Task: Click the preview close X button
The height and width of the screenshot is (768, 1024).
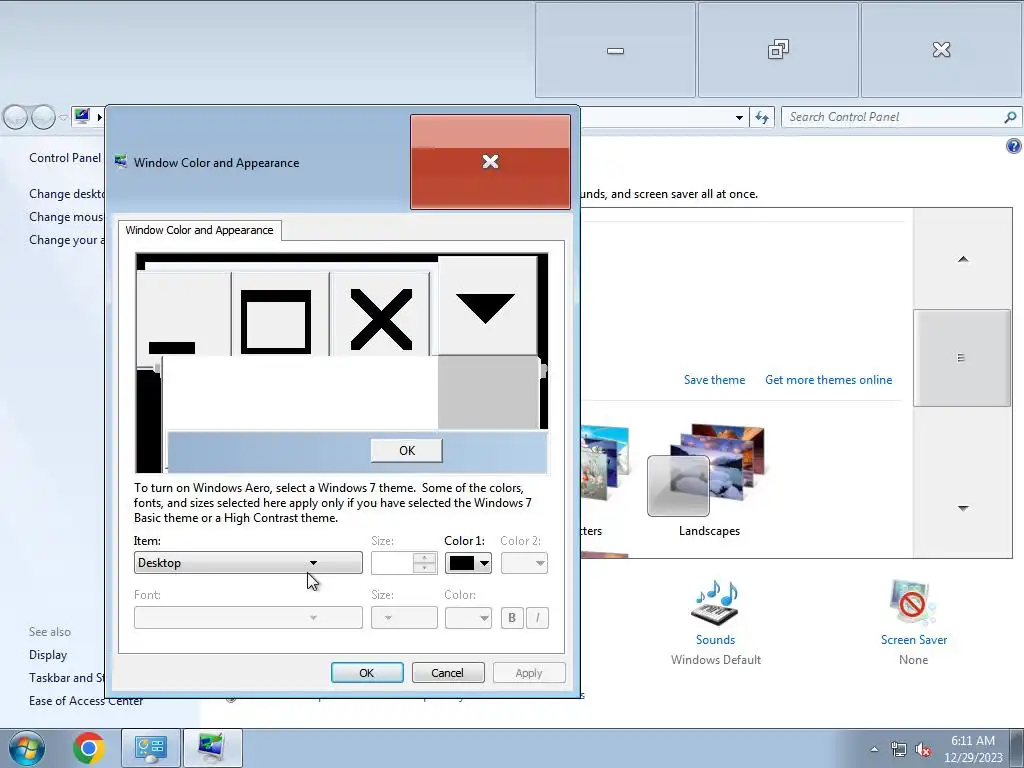Action: click(381, 315)
